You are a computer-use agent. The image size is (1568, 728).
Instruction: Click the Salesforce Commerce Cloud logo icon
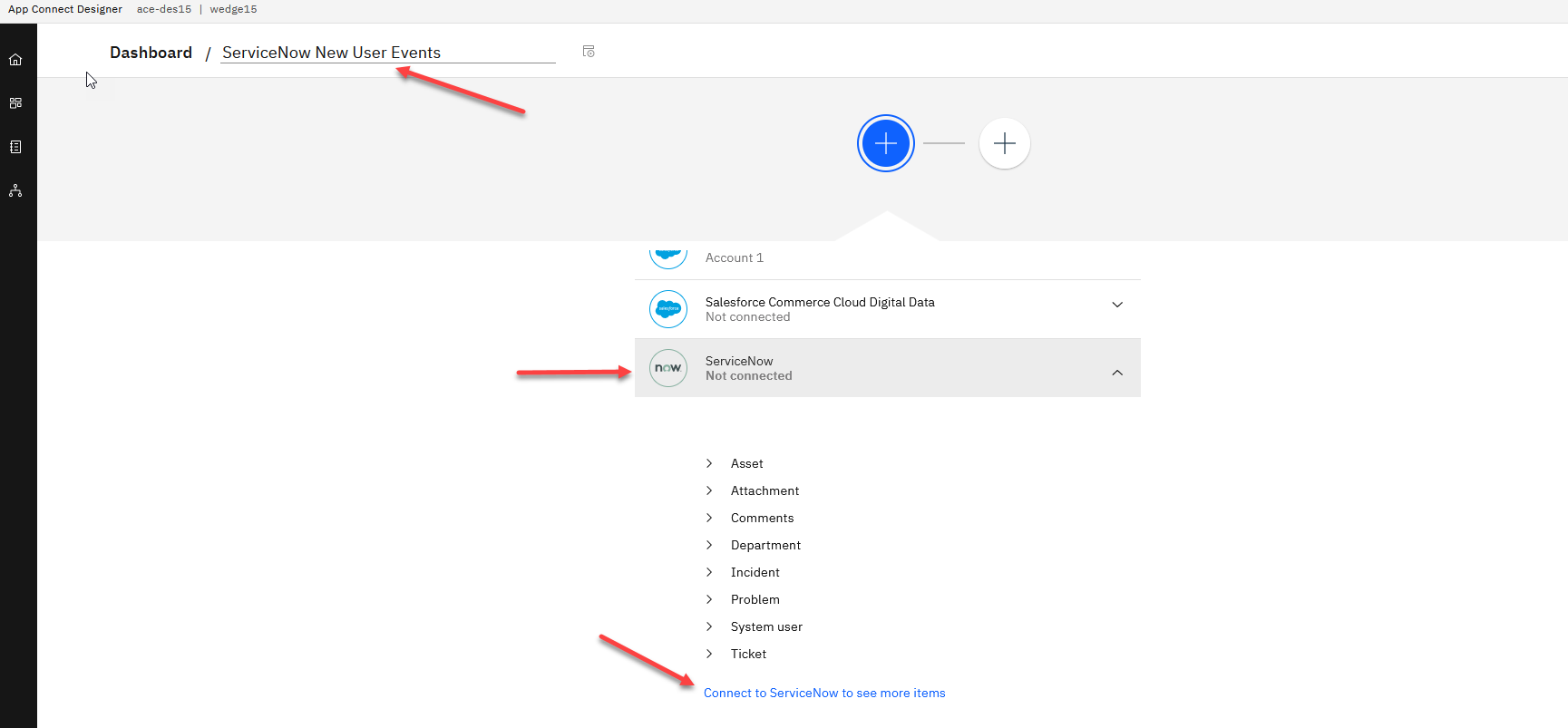(668, 309)
